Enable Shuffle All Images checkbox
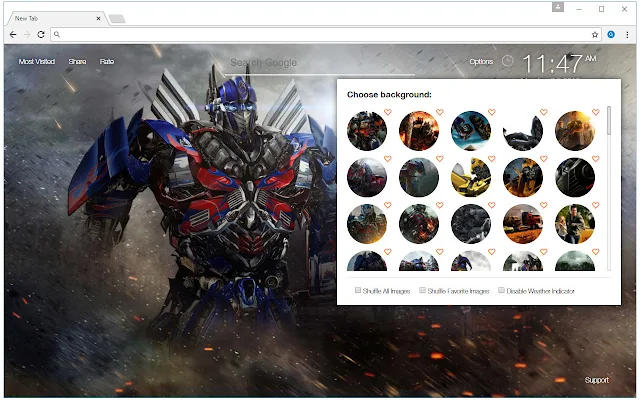This screenshot has width=640, height=400. pyautogui.click(x=358, y=291)
